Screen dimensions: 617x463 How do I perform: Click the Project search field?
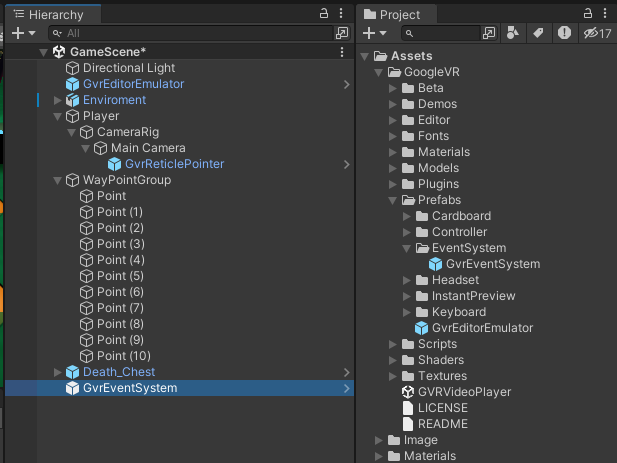tap(441, 33)
